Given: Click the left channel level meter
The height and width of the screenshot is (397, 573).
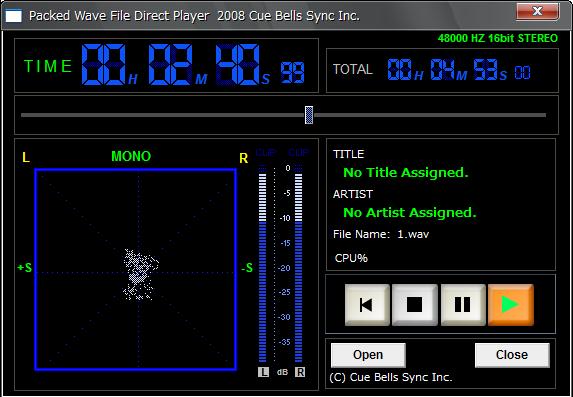Looking at the screenshot, I should [262, 264].
